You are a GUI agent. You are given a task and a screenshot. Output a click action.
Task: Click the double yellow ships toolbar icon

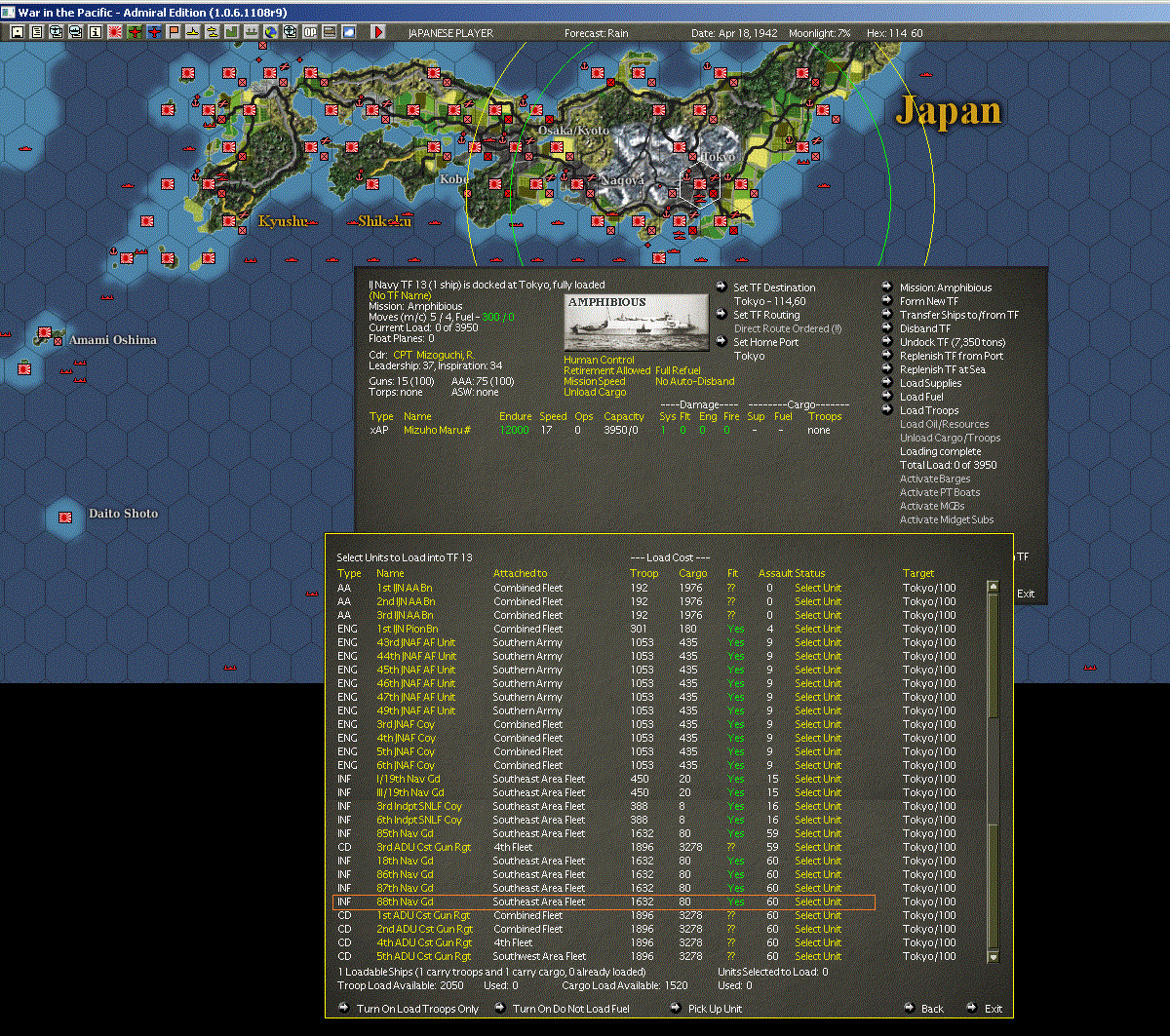tap(213, 32)
